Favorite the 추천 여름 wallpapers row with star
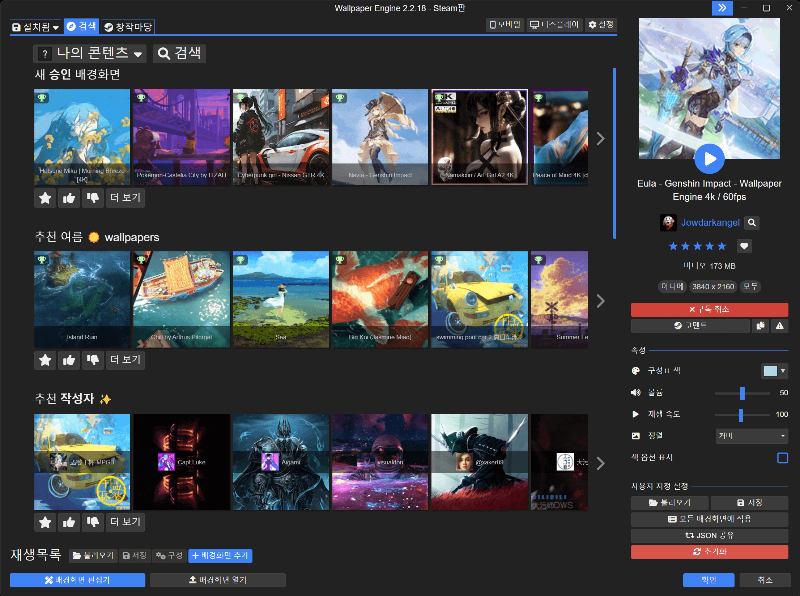This screenshot has width=800, height=596. [x=45, y=360]
